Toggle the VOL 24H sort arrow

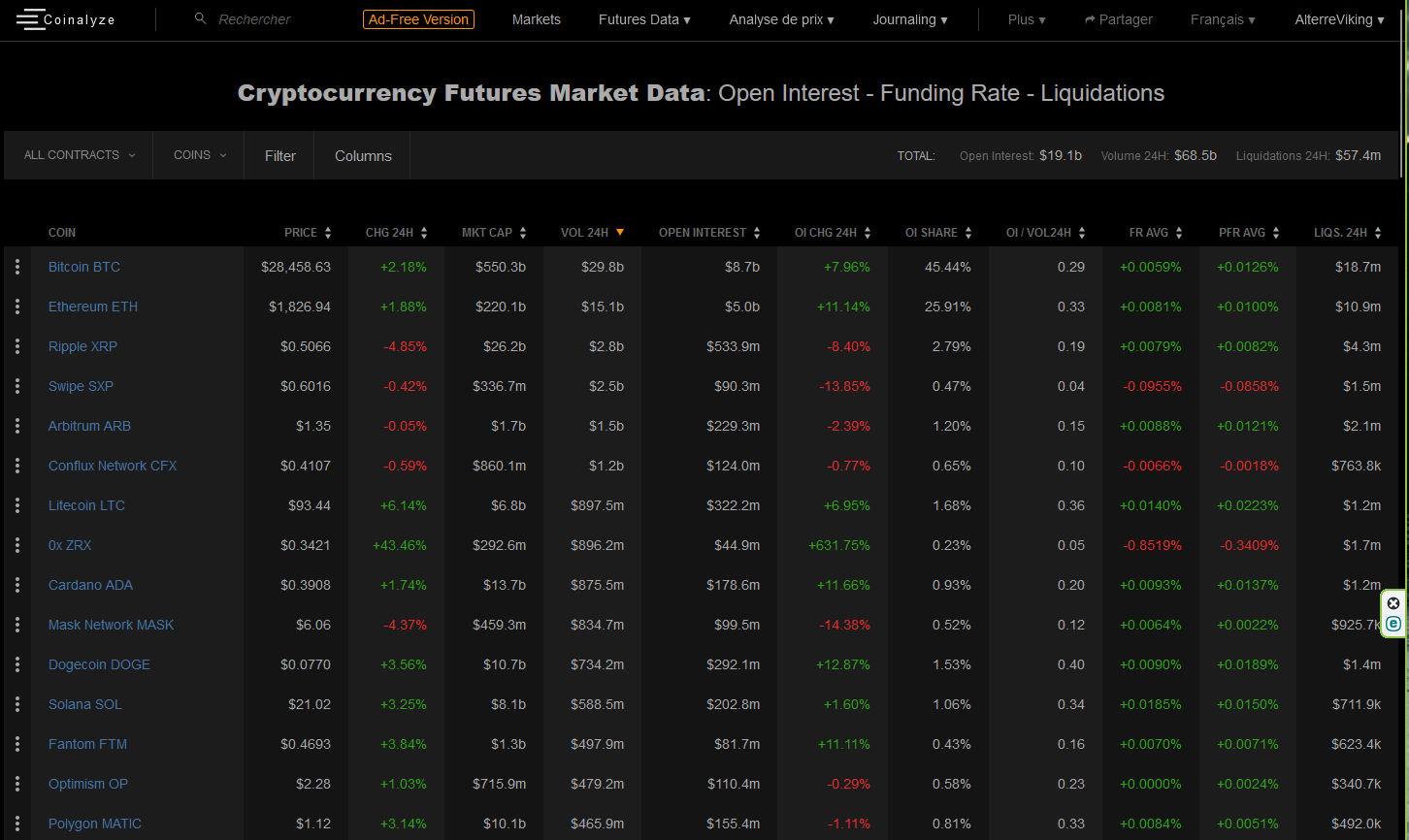(619, 232)
